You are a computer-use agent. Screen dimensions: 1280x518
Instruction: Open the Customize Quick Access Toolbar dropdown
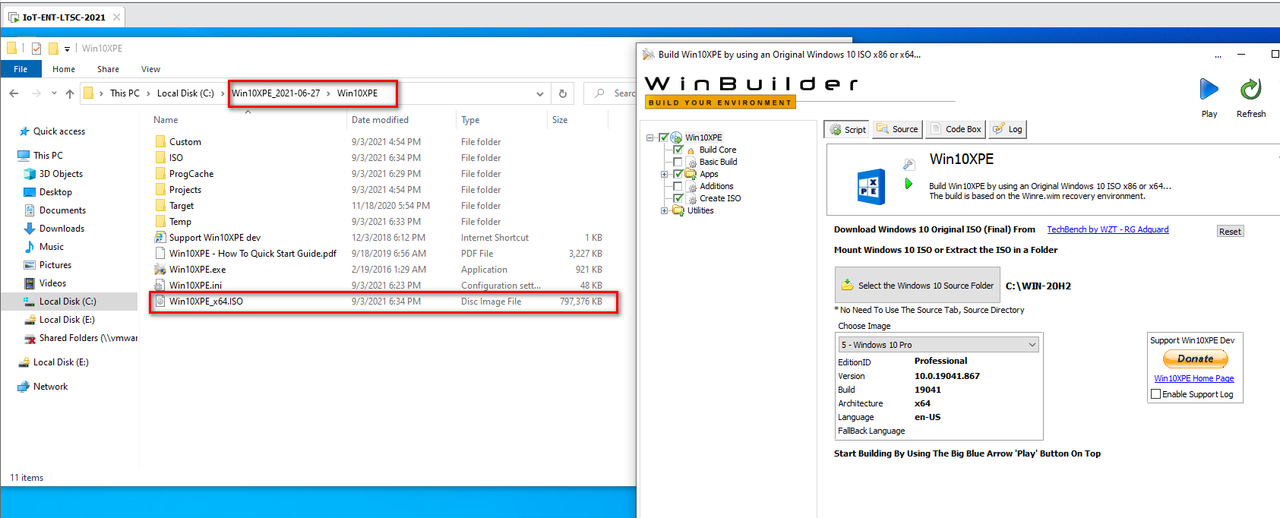(x=67, y=48)
